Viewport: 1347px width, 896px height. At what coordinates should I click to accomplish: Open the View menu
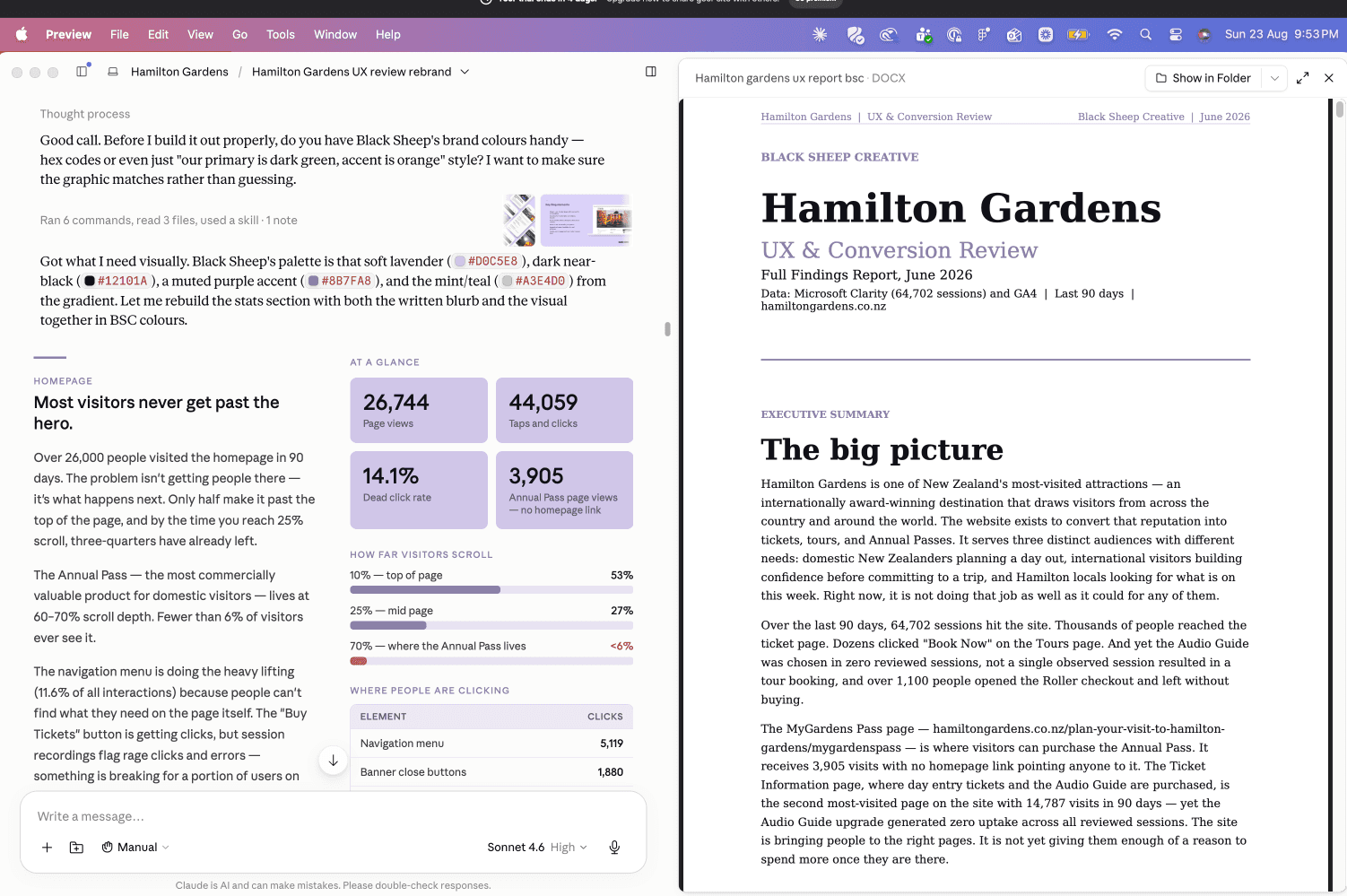coord(200,34)
